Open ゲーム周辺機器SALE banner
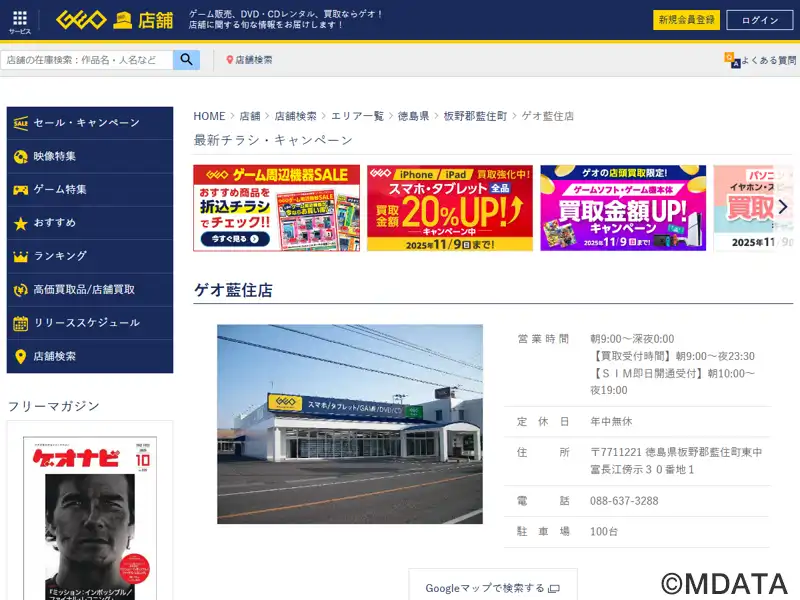Image resolution: width=800 pixels, height=600 pixels. 277,208
